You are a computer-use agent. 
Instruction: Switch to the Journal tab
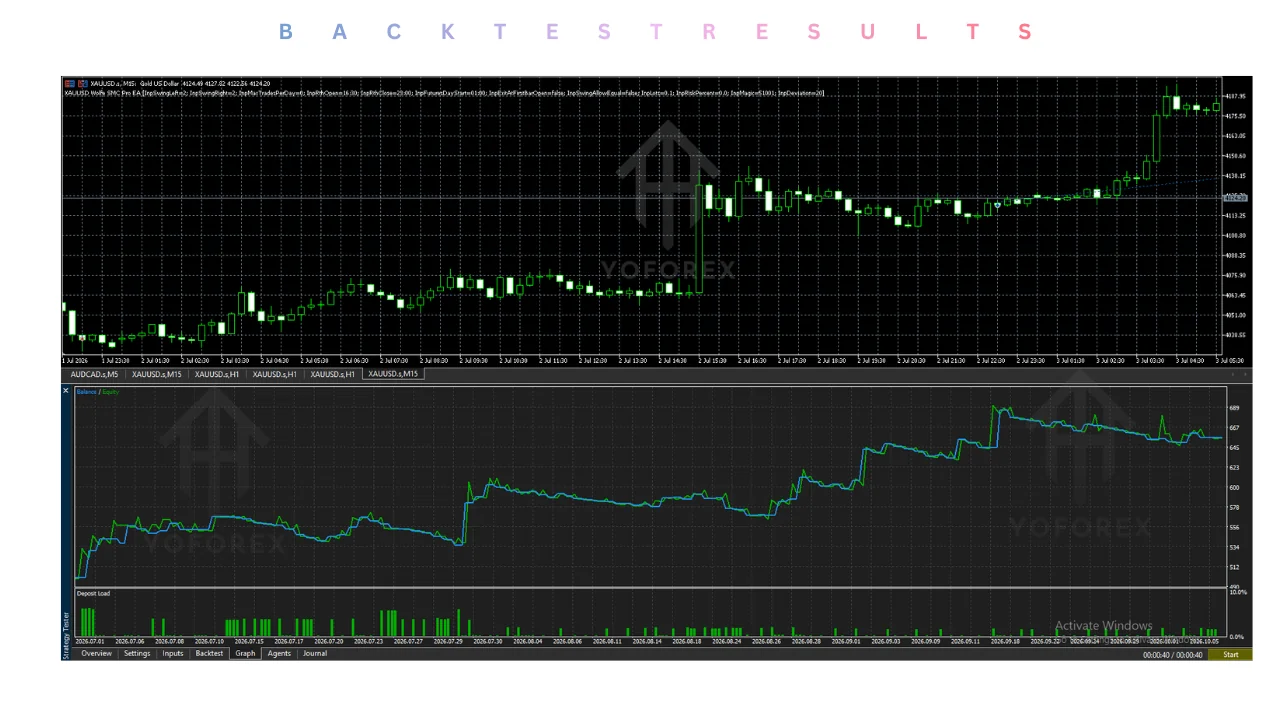click(x=314, y=653)
